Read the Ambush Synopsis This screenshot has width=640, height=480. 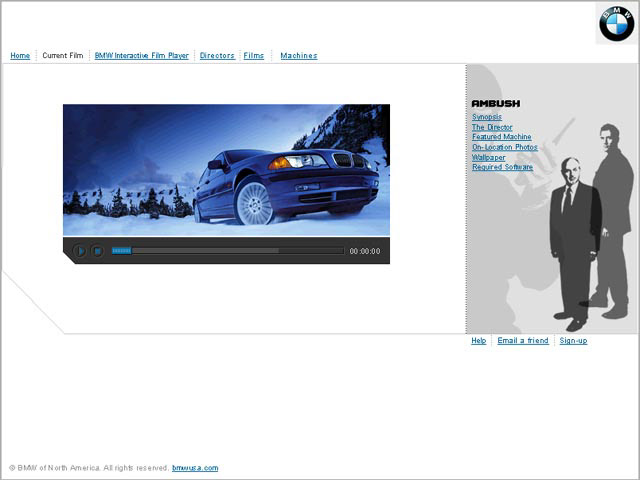487,117
